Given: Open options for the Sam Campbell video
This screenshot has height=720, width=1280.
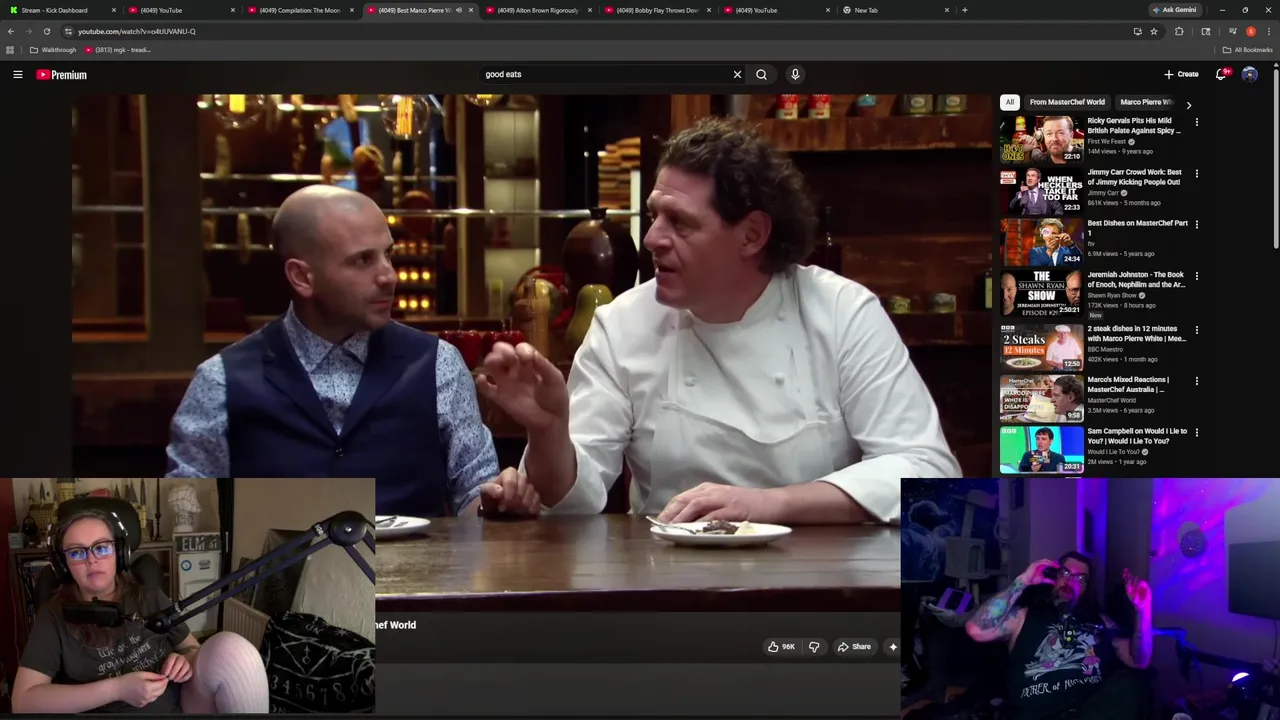Looking at the screenshot, I should point(1196,433).
